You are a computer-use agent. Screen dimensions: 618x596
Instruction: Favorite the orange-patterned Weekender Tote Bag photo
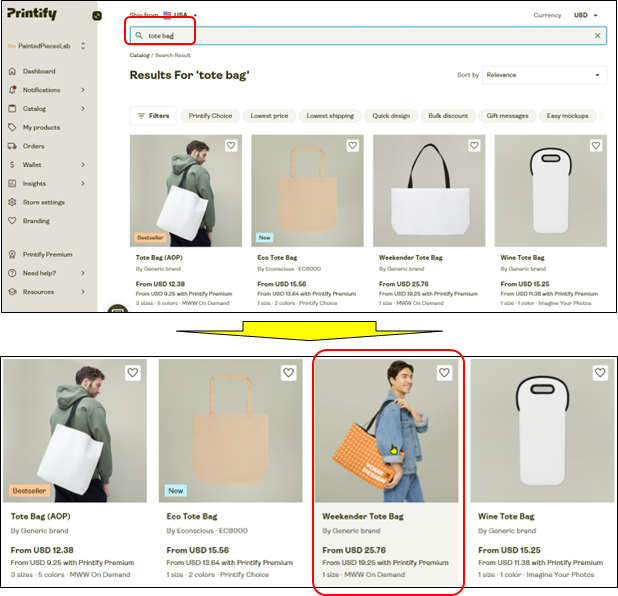pos(445,372)
